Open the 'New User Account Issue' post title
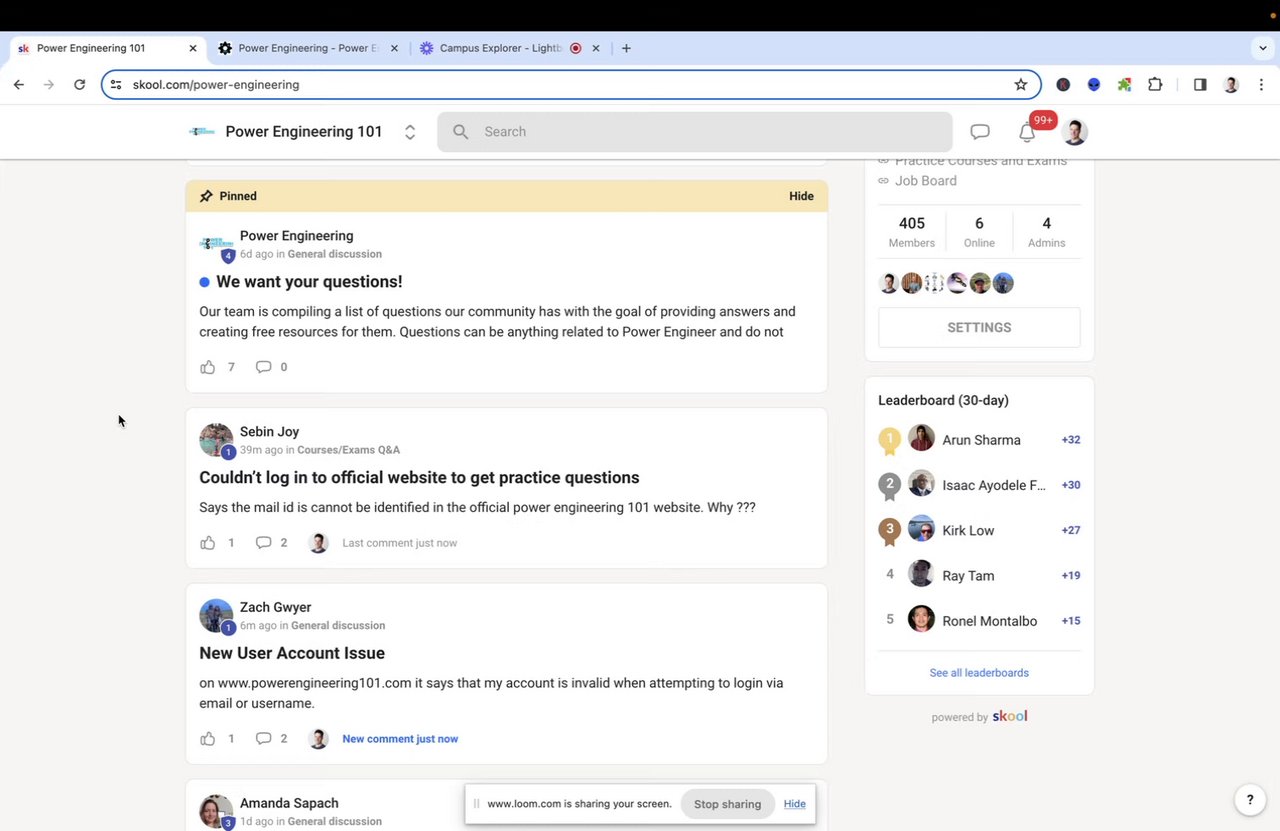Screen dimensions: 1280x831 (x=292, y=653)
